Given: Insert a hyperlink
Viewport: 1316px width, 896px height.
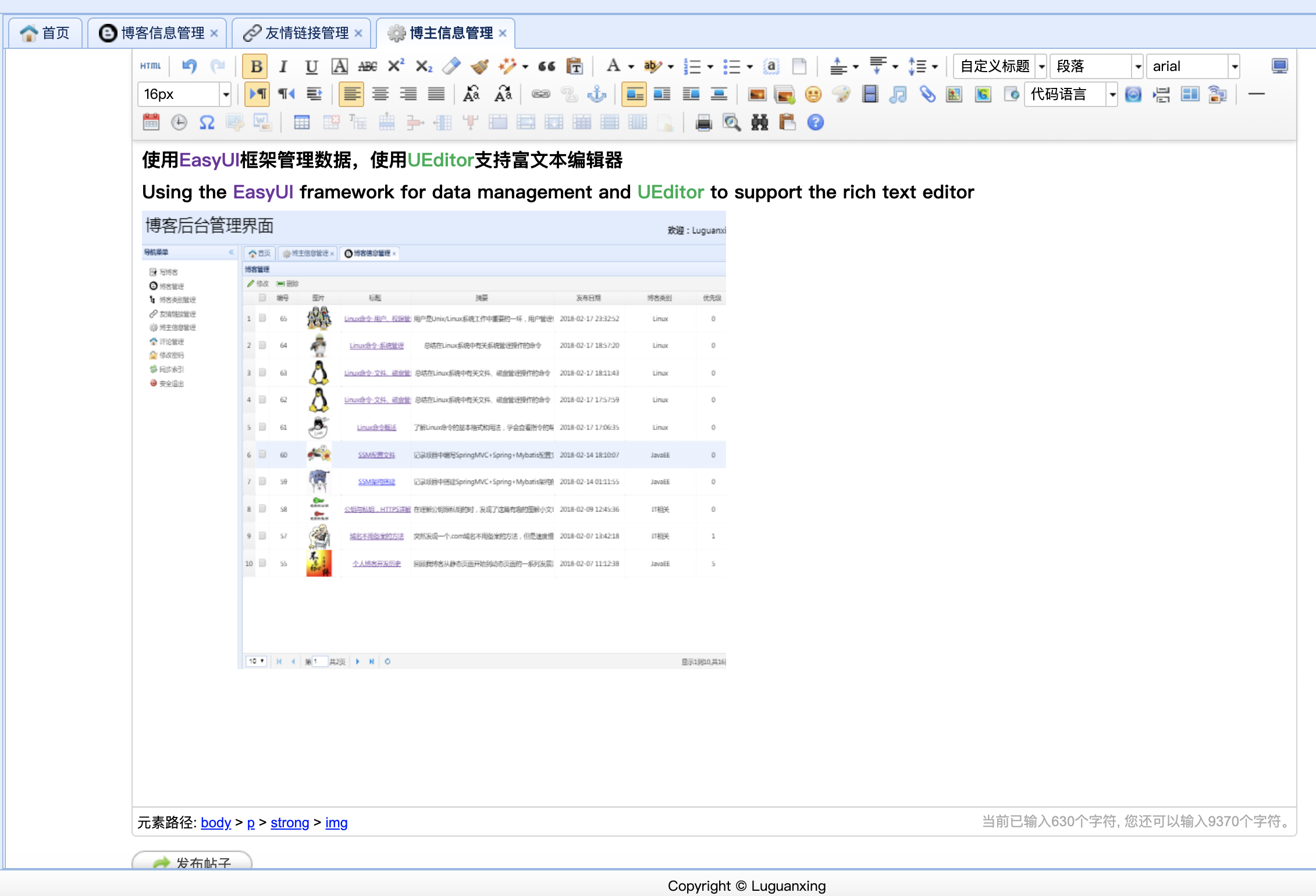Looking at the screenshot, I should click(540, 94).
